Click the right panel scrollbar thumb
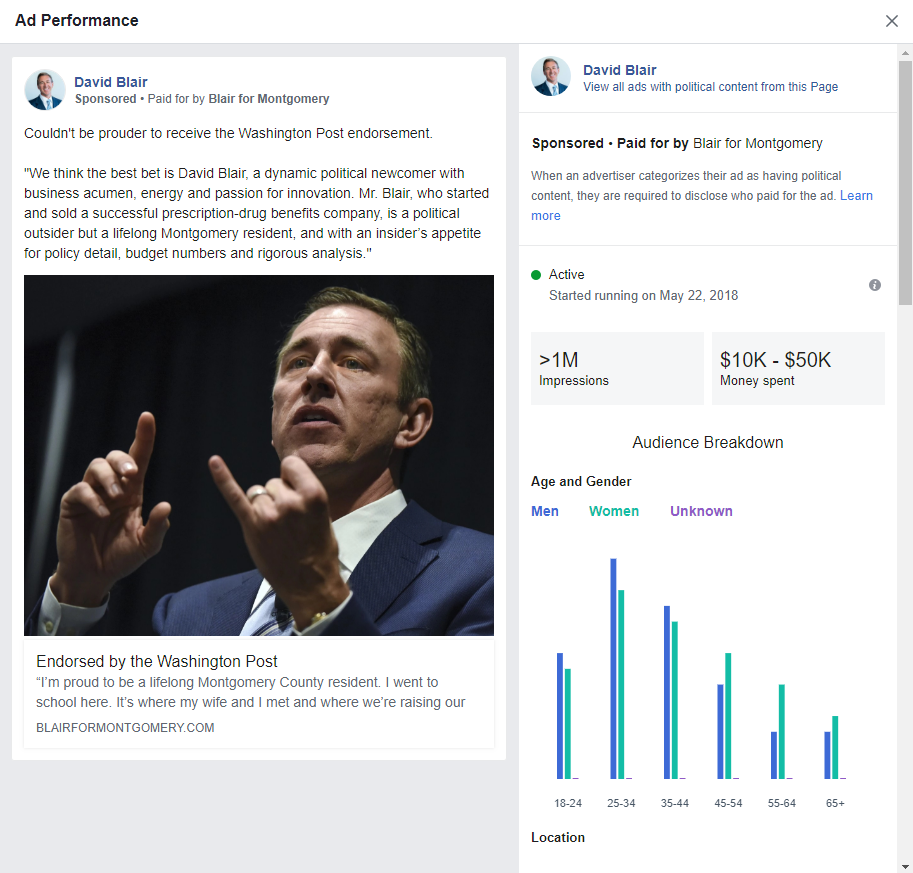Viewport: 913px width, 873px height. click(x=905, y=183)
